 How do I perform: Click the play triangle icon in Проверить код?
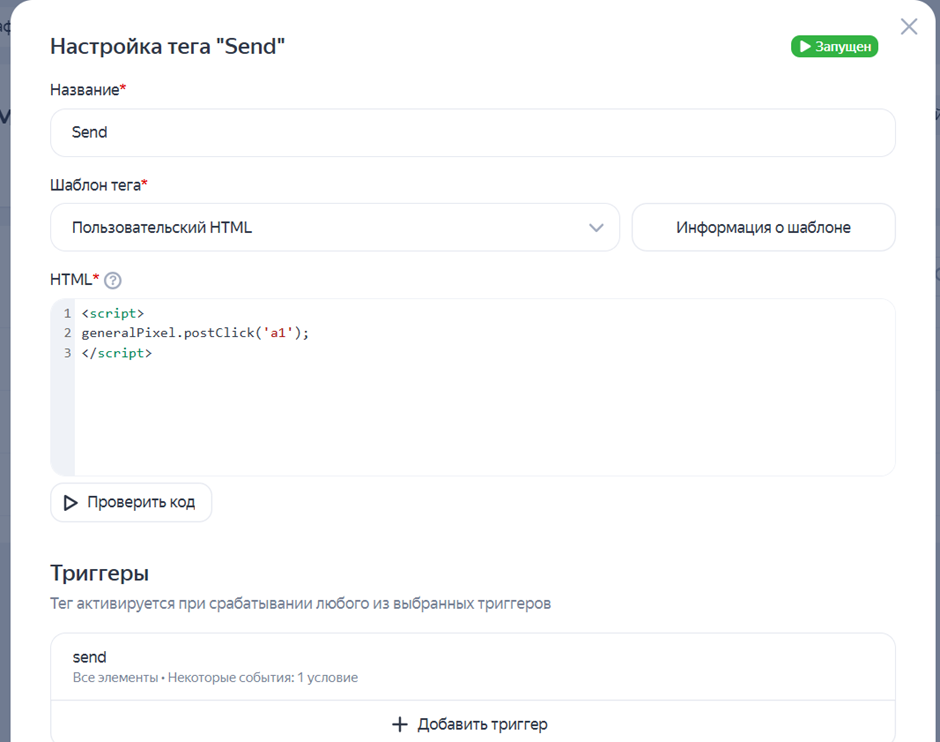[x=71, y=503]
